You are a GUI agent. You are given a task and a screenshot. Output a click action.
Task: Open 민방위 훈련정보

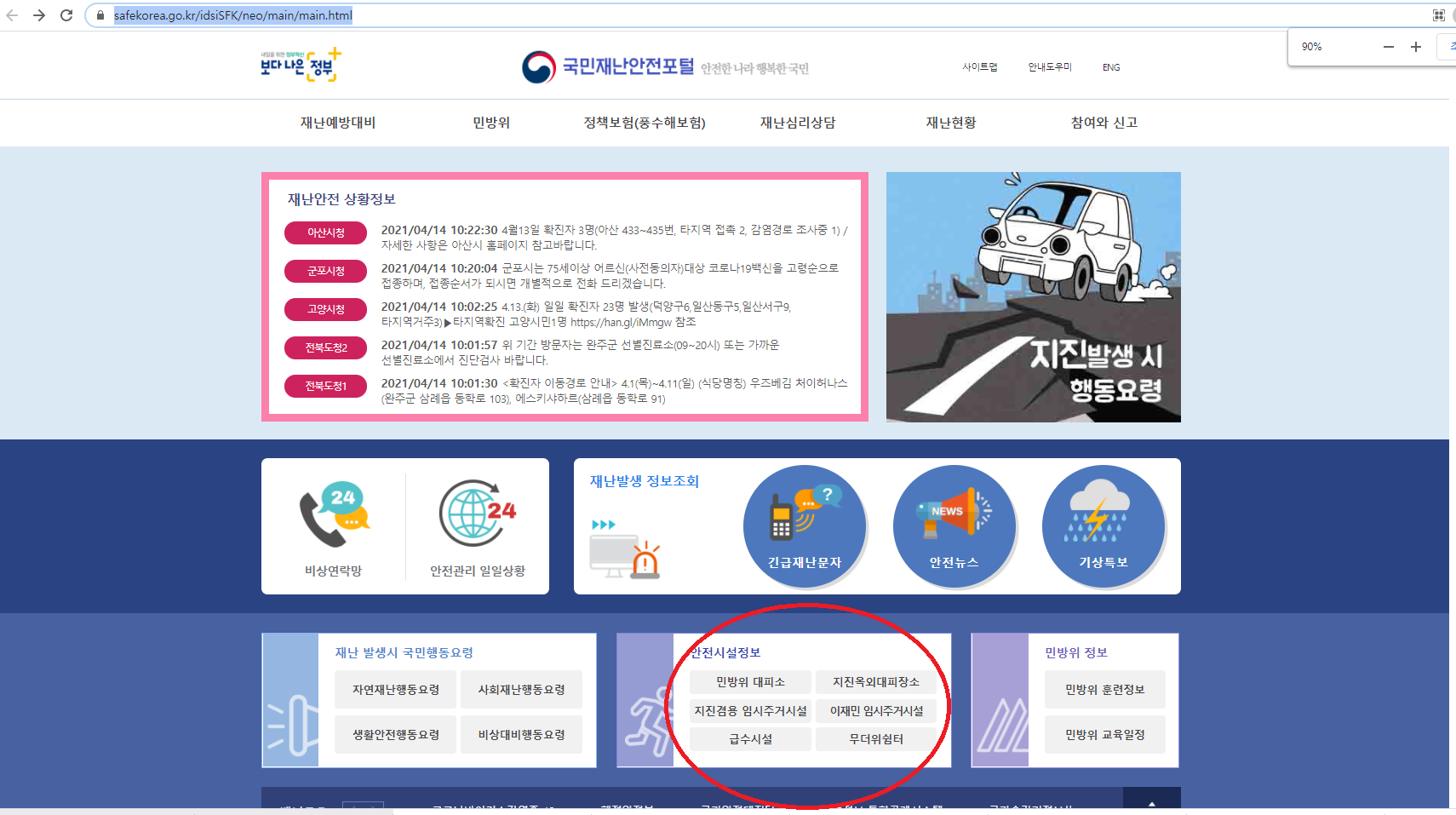(1105, 690)
